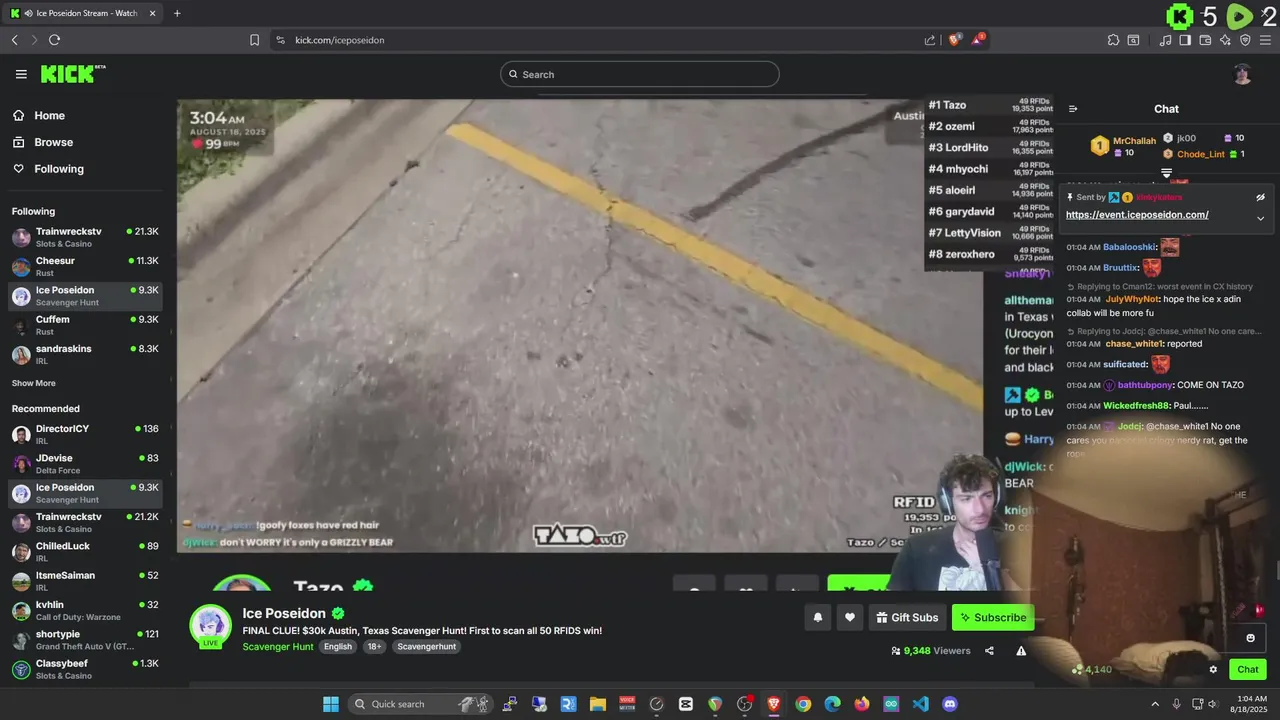This screenshot has height=720, width=1280.
Task: Open the emote picker in chat
Action: click(1250, 638)
